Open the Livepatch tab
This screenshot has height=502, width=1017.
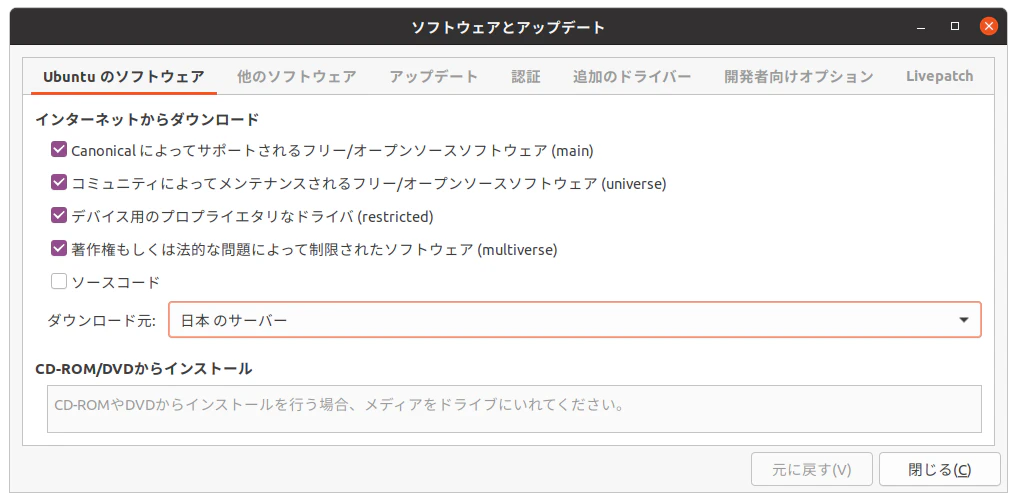click(x=940, y=77)
